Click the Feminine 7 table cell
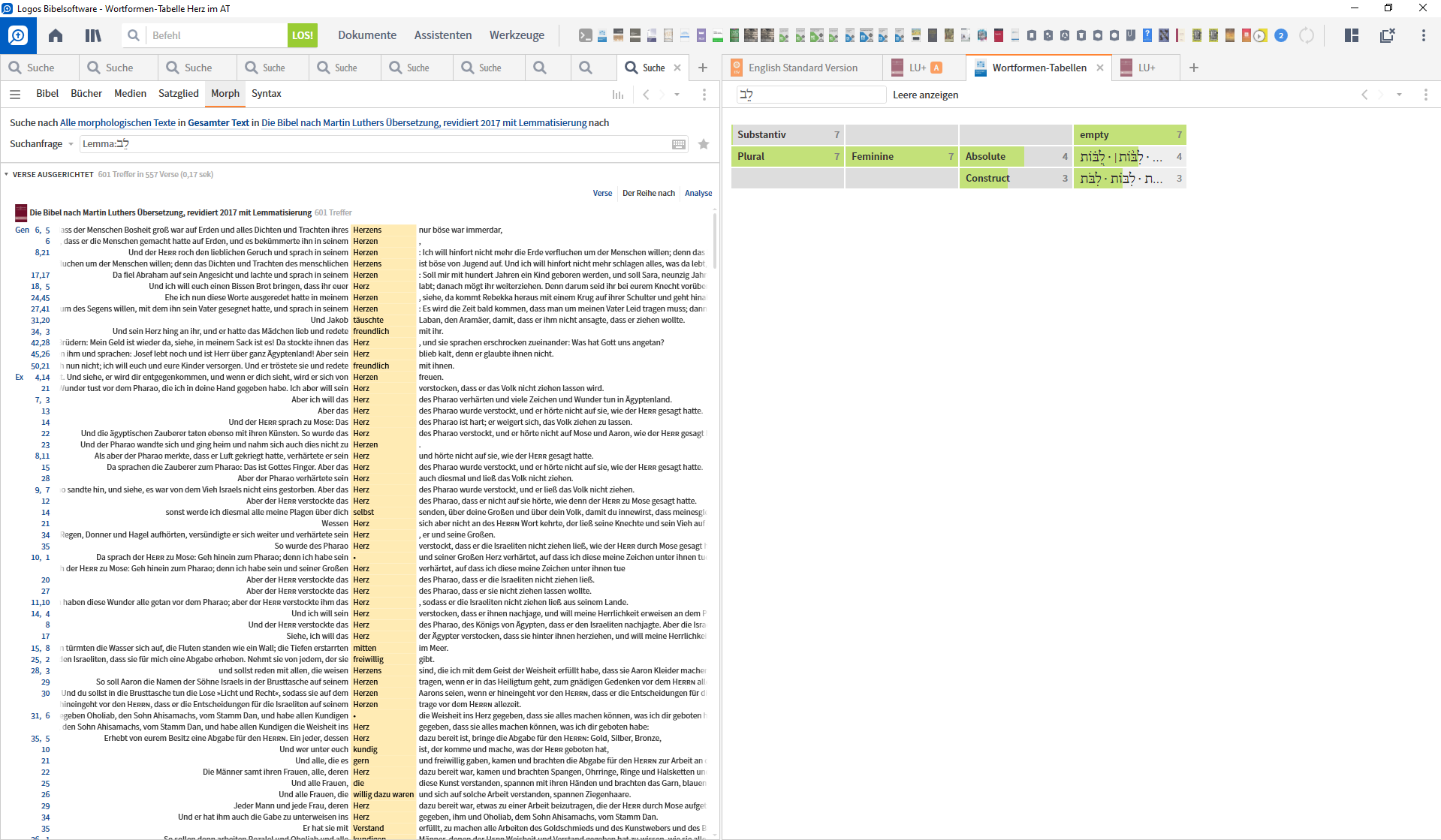This screenshot has height=840, width=1441. pyautogui.click(x=902, y=157)
